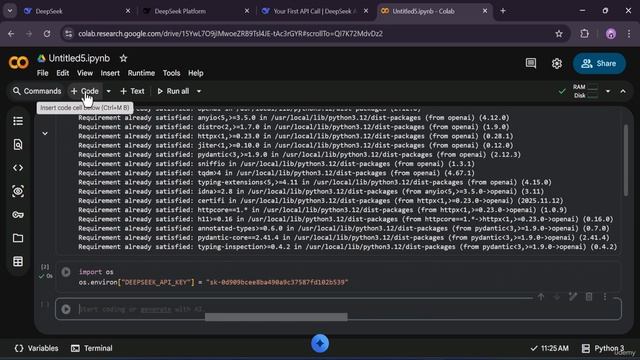Open more cell actions menu
Screen dimensions: 640x360
605,297
